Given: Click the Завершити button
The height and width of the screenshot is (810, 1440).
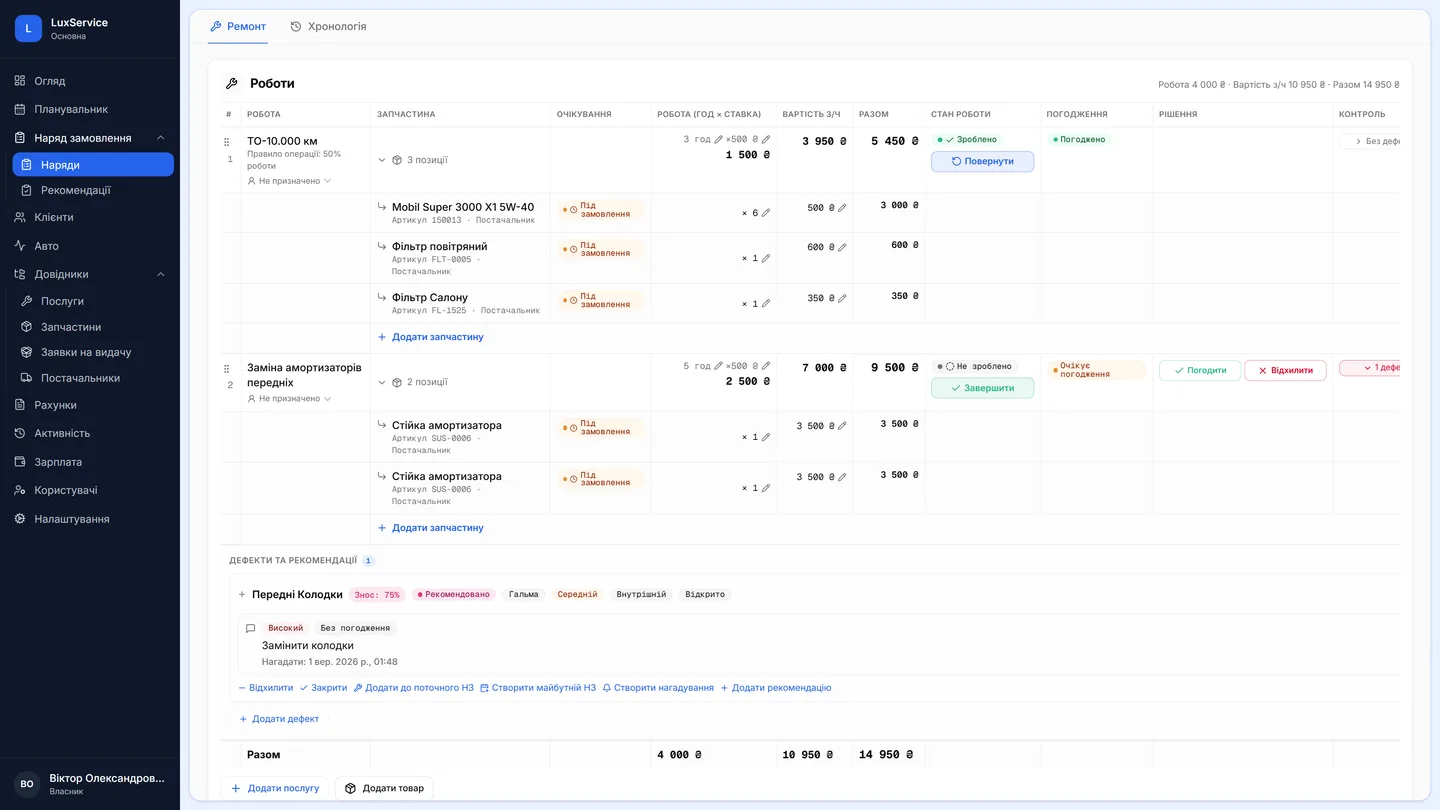Looking at the screenshot, I should pos(982,388).
